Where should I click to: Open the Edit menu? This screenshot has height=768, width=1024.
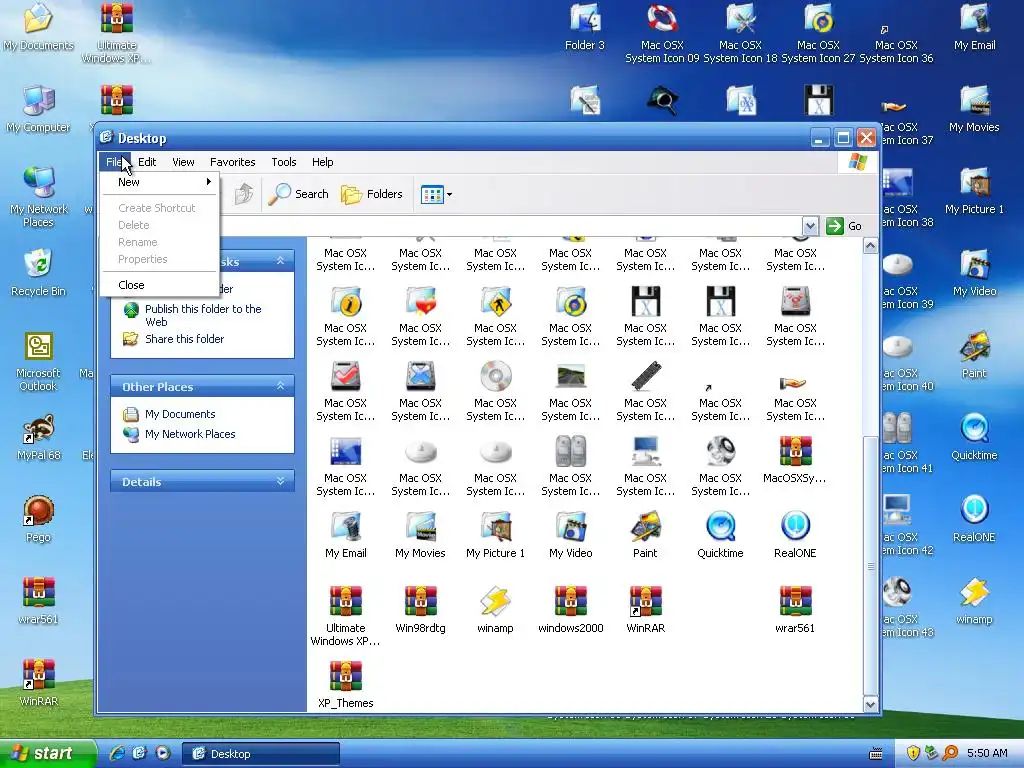(147, 162)
